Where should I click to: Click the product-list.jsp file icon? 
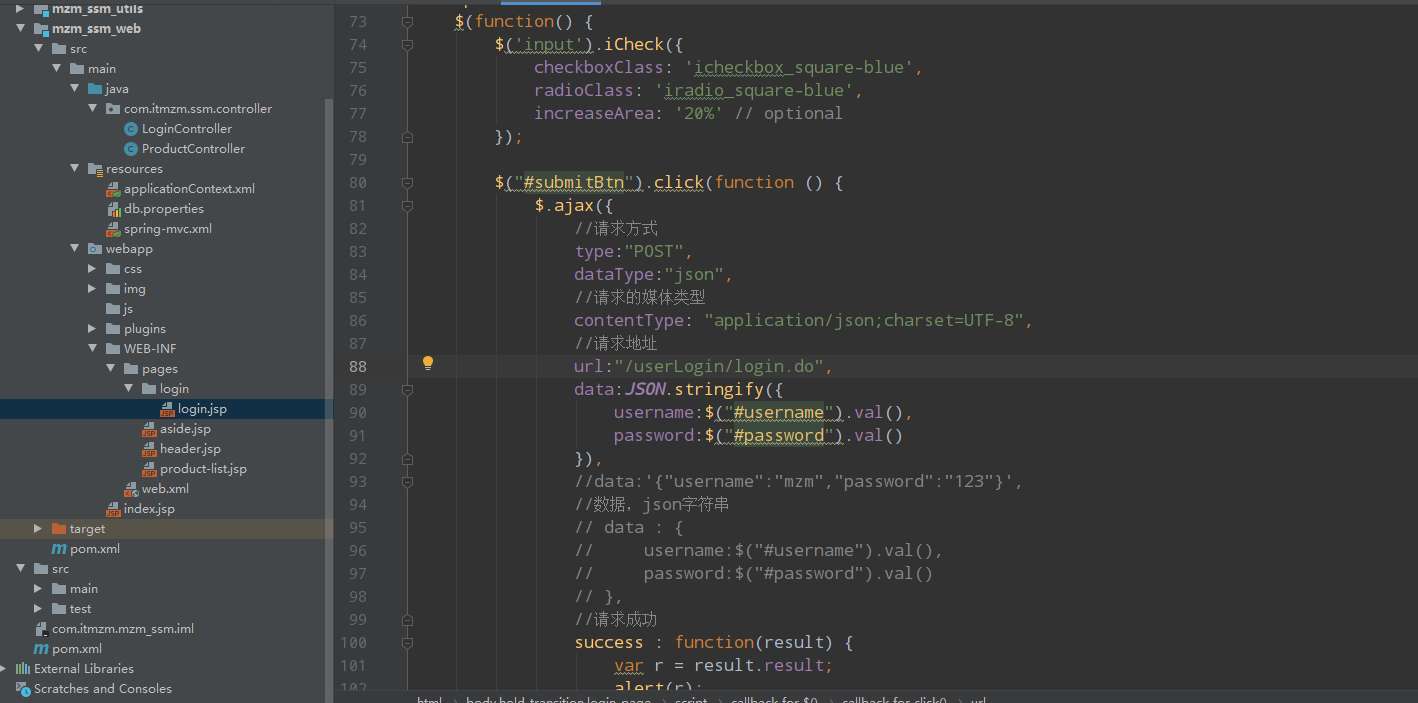point(150,469)
